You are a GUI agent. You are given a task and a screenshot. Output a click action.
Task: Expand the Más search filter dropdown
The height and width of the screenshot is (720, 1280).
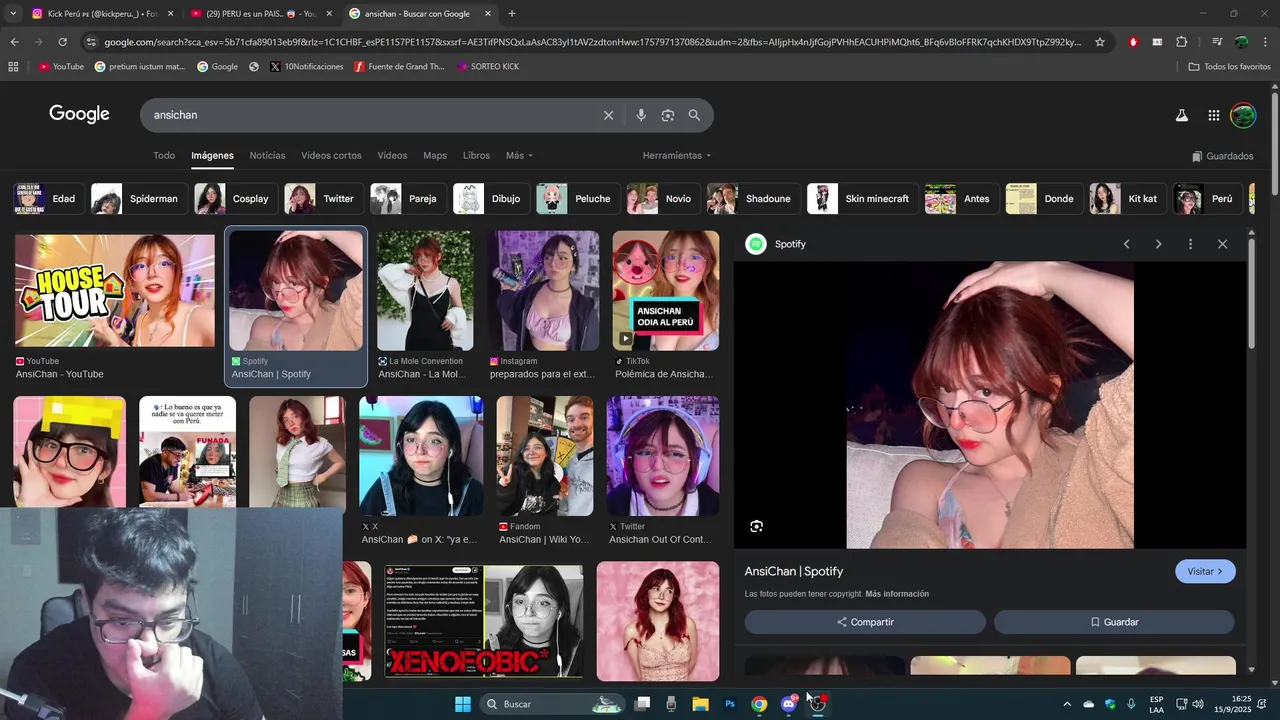(519, 156)
